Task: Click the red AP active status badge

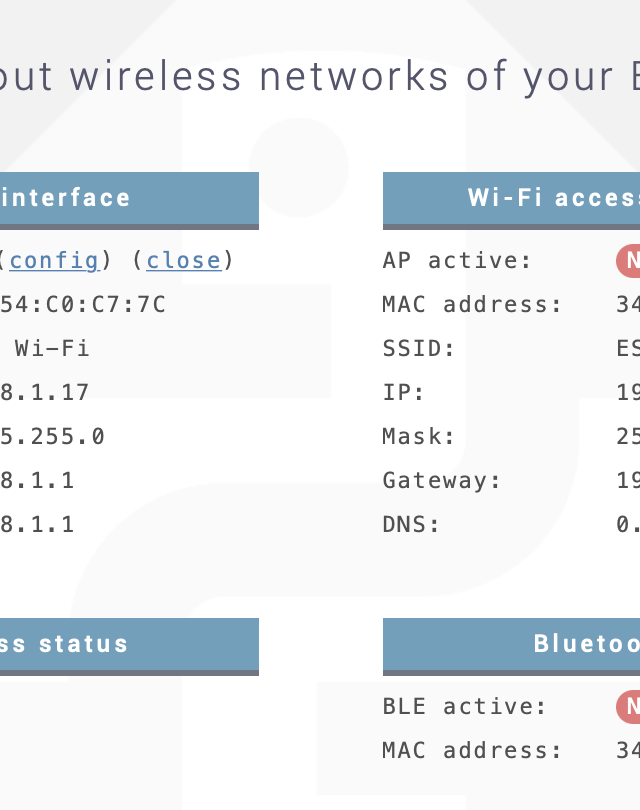Action: point(629,261)
